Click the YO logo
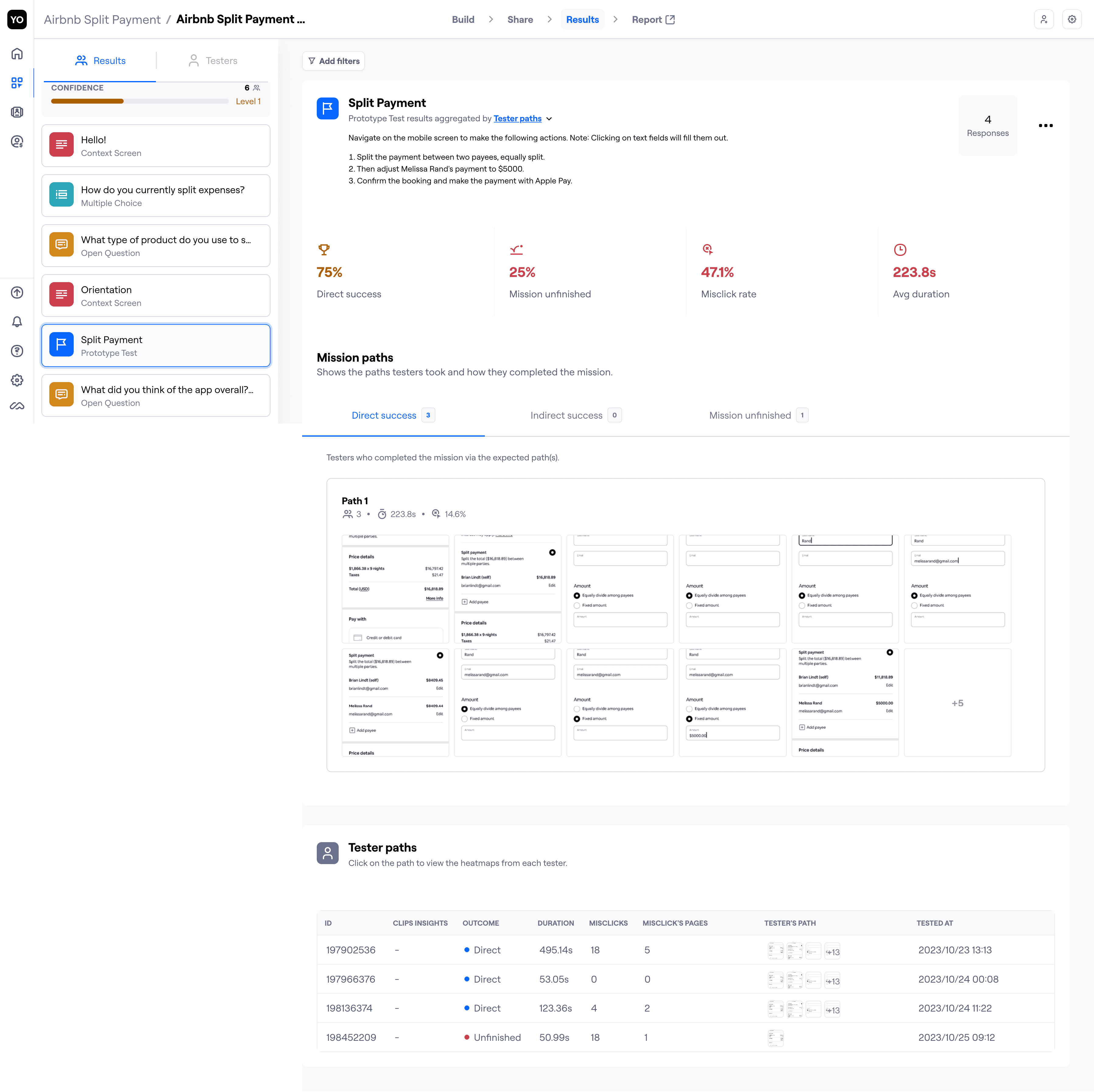1094x1092 pixels. point(17,19)
